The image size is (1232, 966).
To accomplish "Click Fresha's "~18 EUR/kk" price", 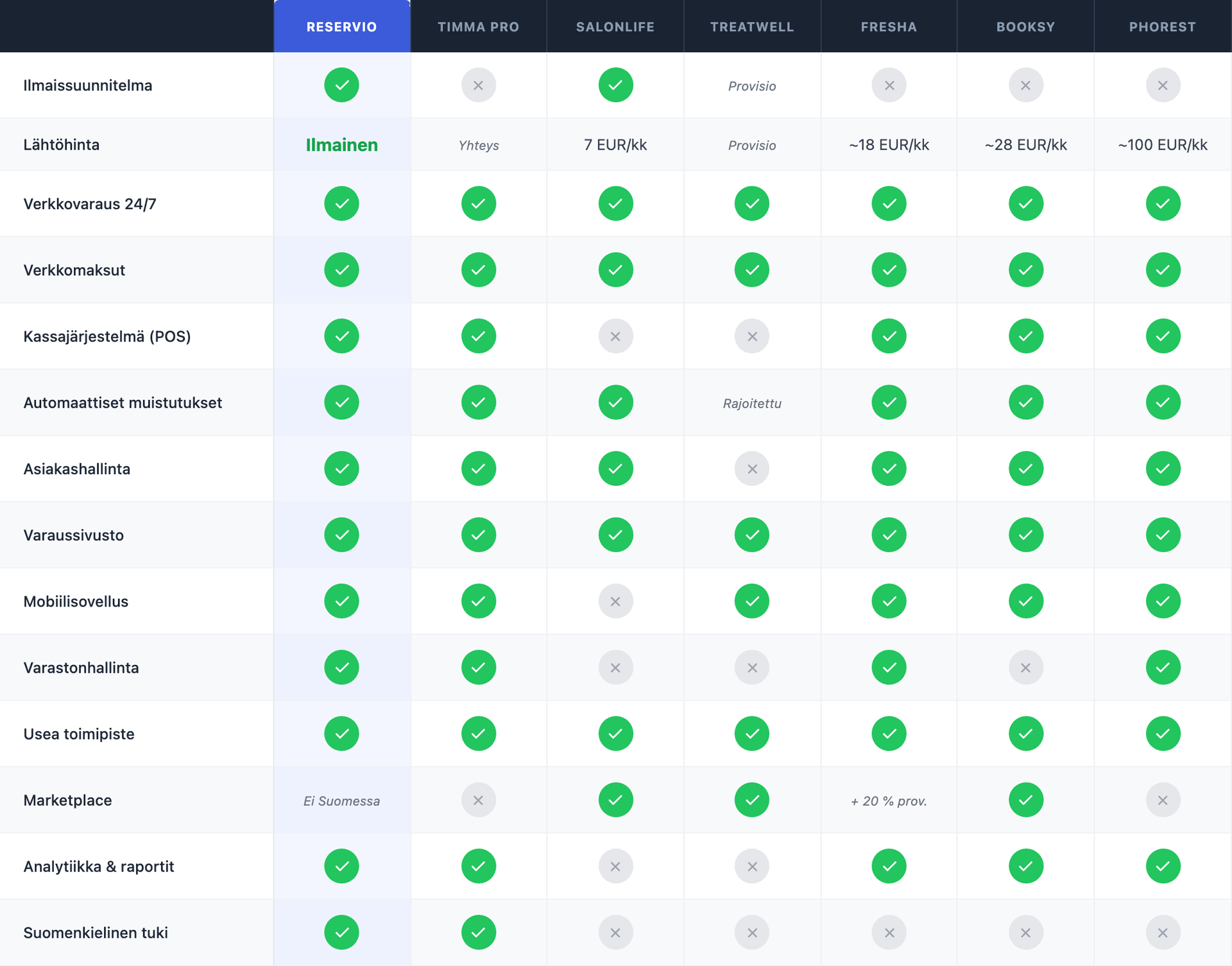I will (889, 145).
